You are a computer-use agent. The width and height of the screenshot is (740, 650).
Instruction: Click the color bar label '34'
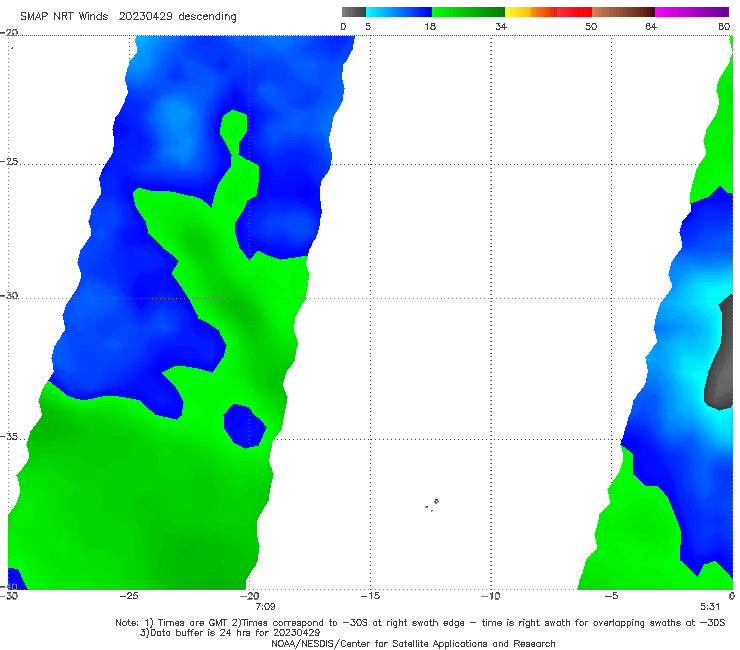(x=501, y=26)
